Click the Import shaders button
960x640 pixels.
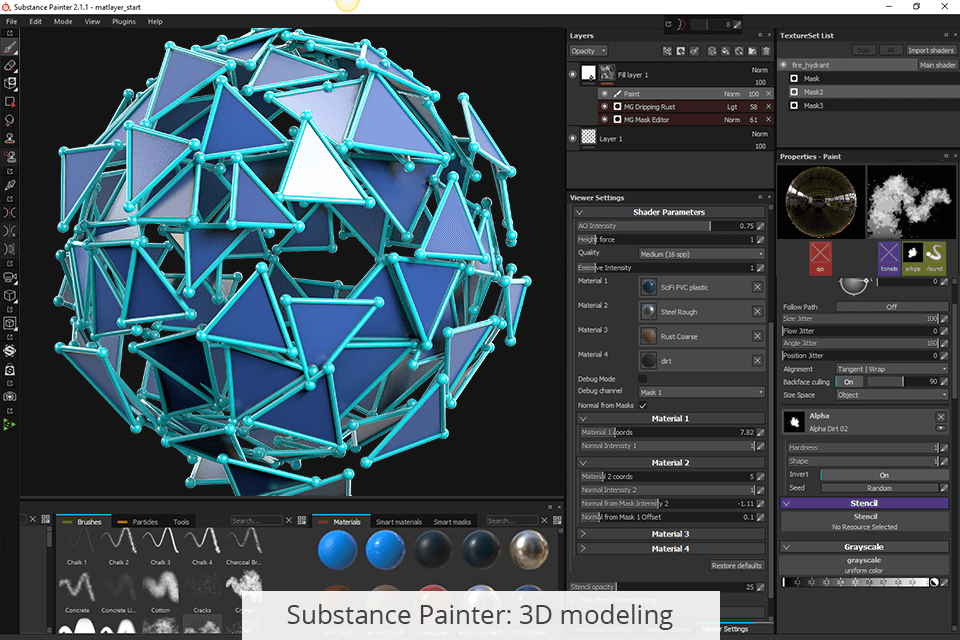tap(930, 50)
